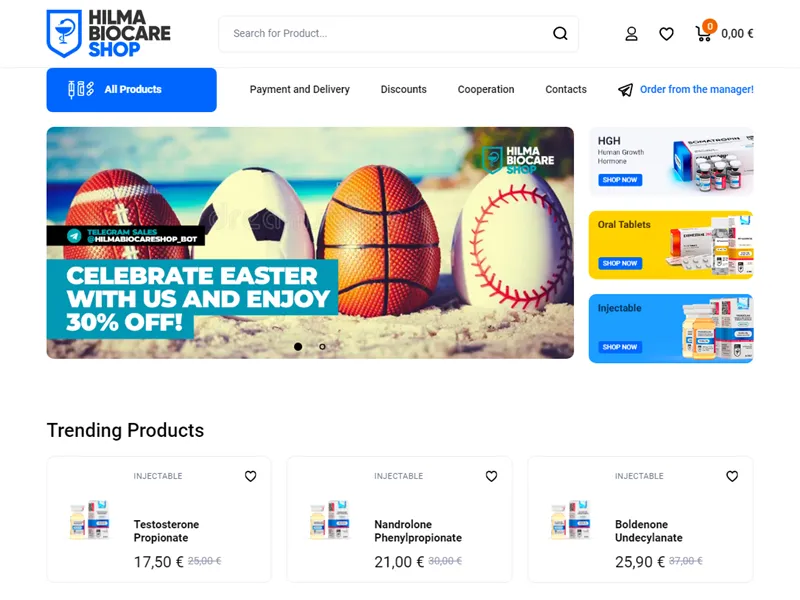The height and width of the screenshot is (600, 800).
Task: Open the Cooperation menu item
Action: [x=486, y=89]
